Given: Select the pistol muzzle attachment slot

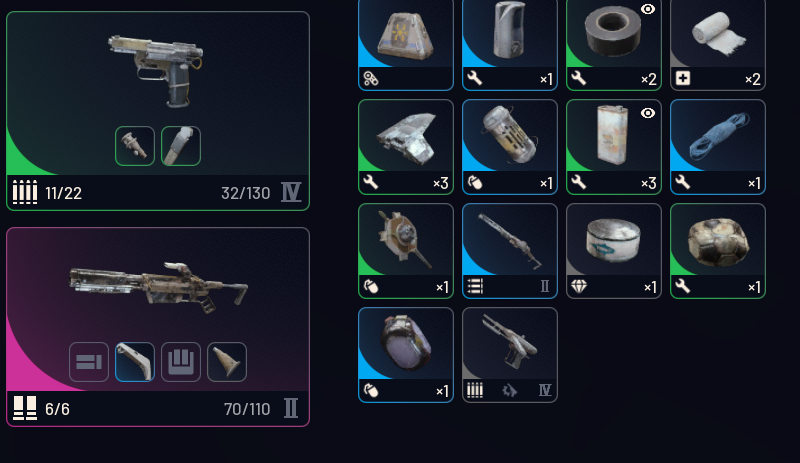Looking at the screenshot, I should (x=135, y=146).
